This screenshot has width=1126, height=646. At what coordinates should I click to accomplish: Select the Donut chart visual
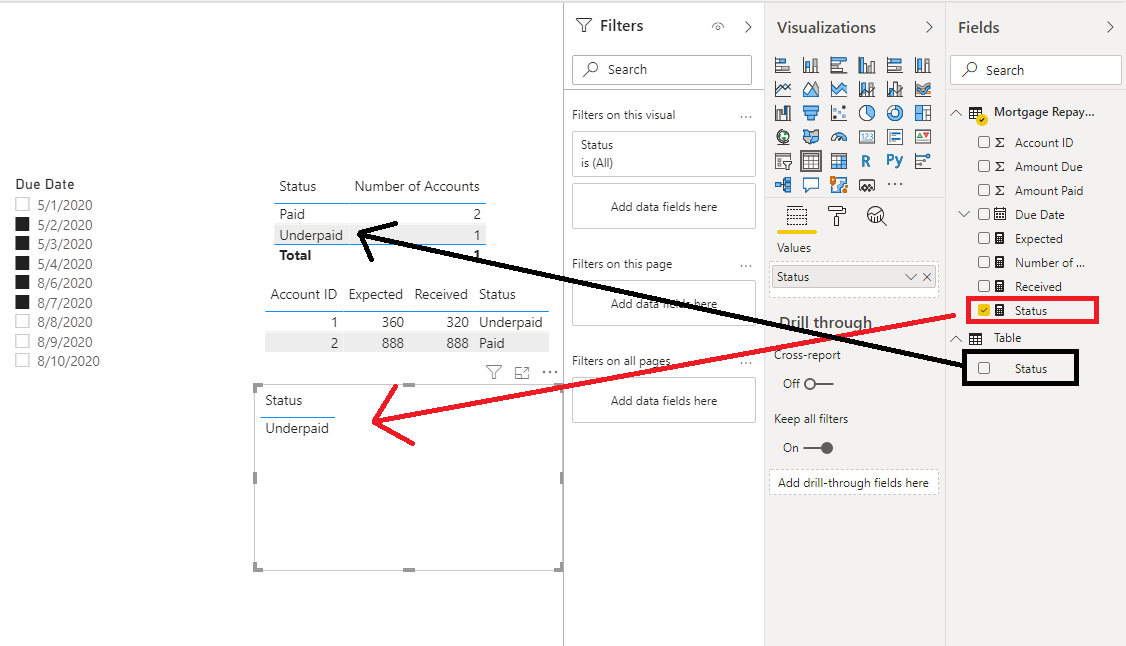pos(895,113)
